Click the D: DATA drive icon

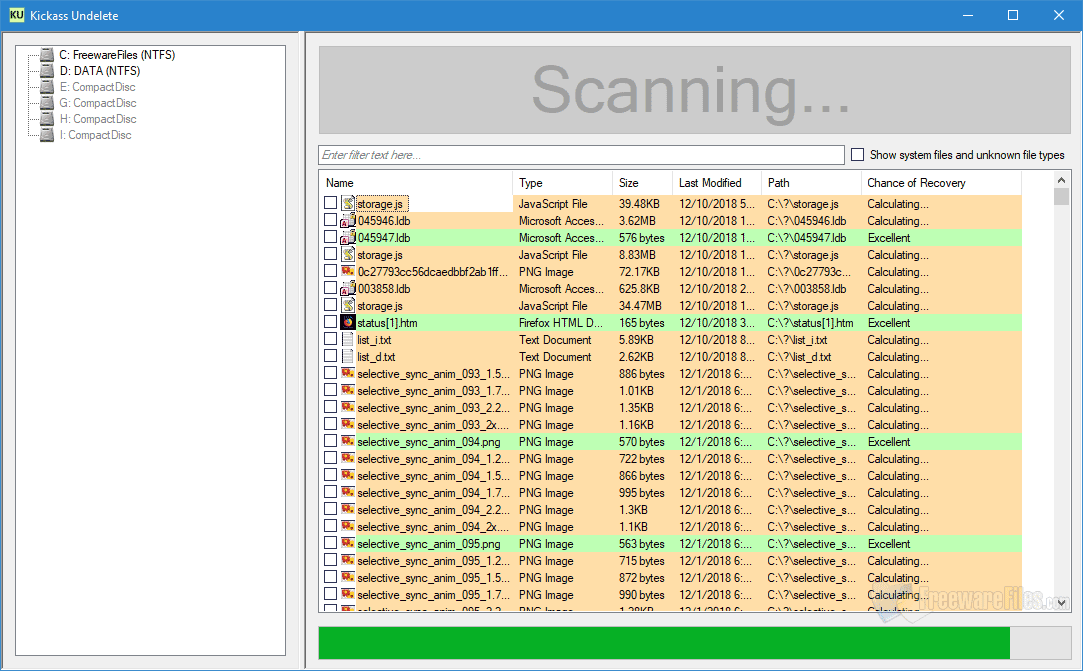(47, 71)
